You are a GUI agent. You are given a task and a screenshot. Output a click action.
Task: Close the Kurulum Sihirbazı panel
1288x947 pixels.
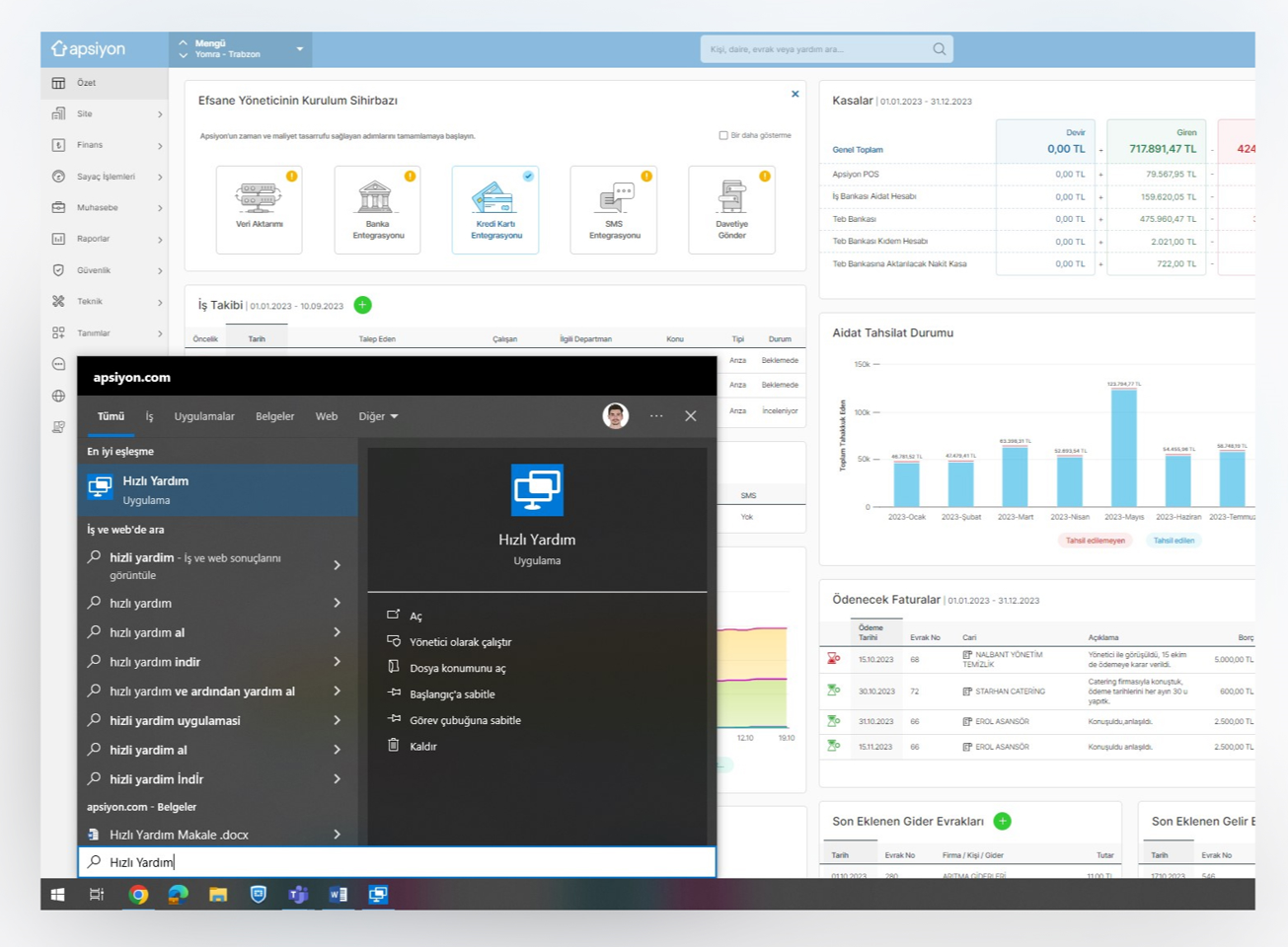coord(795,95)
